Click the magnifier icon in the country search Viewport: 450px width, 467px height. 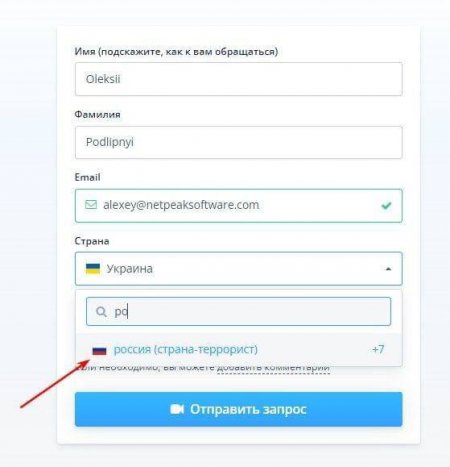pyautogui.click(x=101, y=312)
